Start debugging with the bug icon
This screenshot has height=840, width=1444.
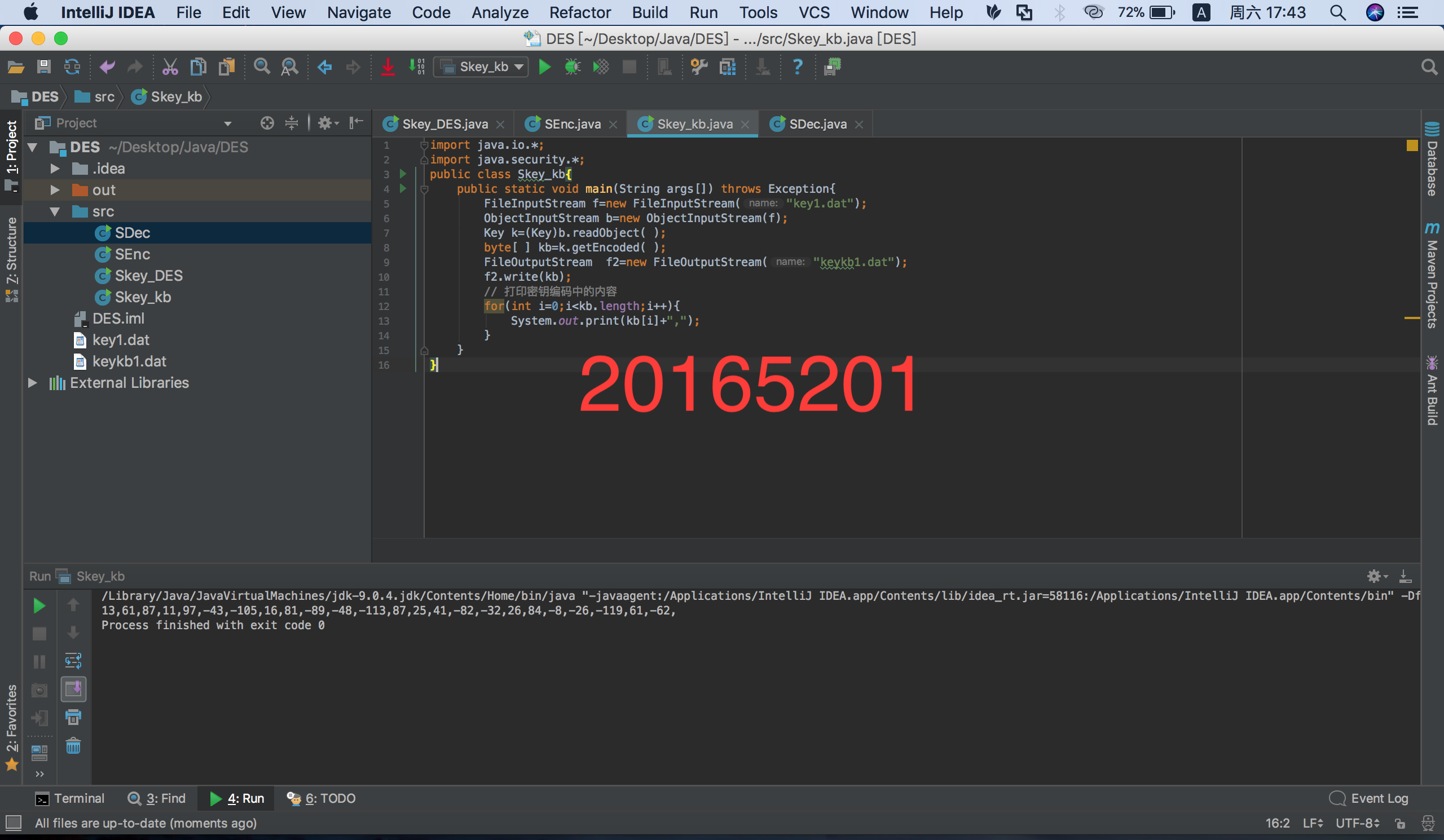(572, 67)
